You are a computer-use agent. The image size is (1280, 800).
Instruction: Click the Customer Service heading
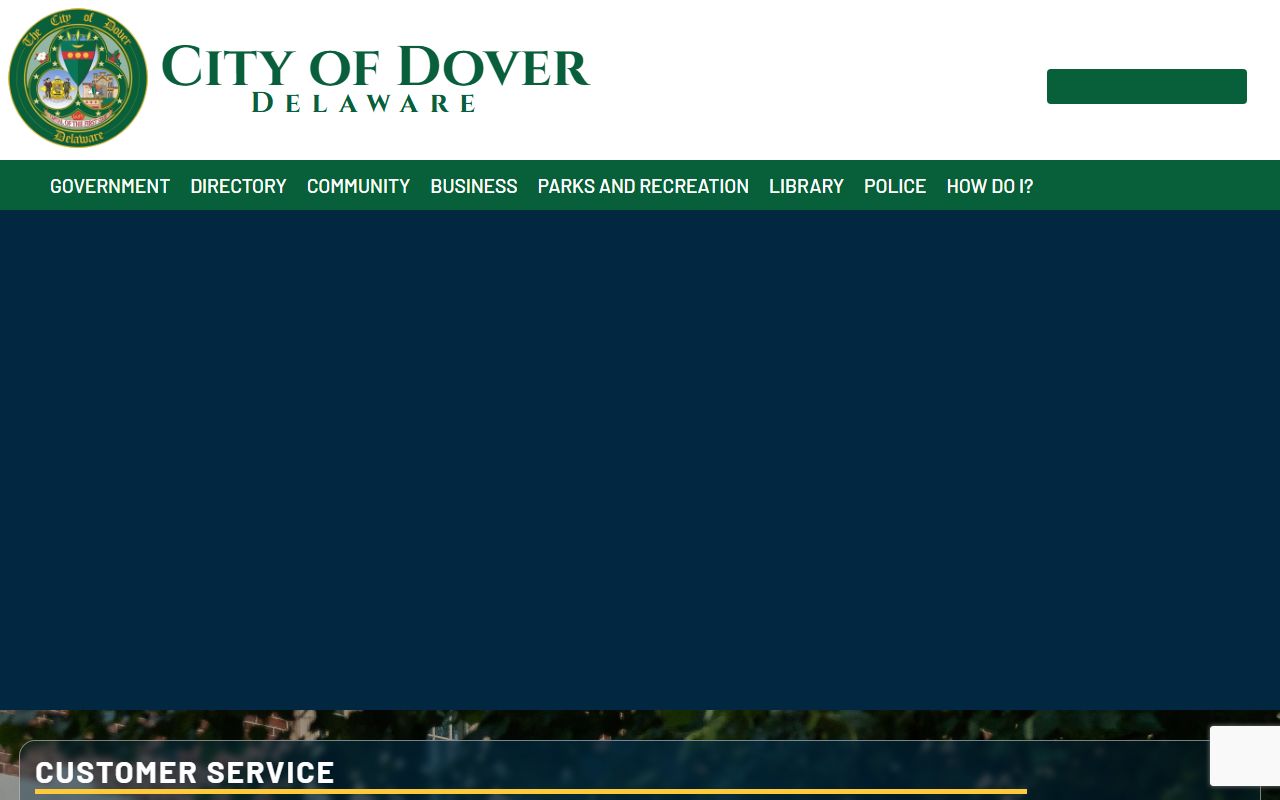[x=185, y=772]
